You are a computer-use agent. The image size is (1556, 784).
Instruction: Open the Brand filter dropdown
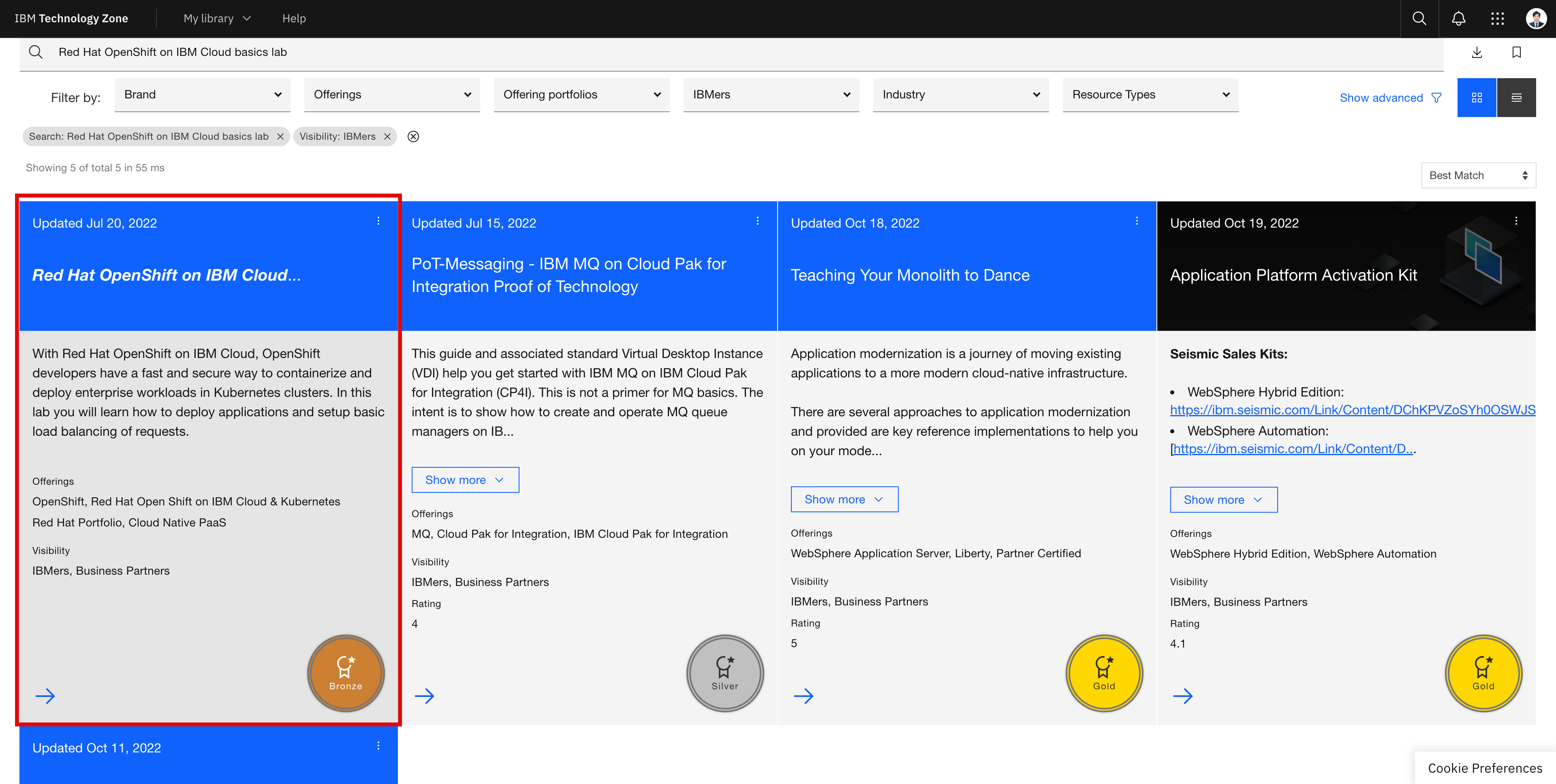tap(202, 95)
